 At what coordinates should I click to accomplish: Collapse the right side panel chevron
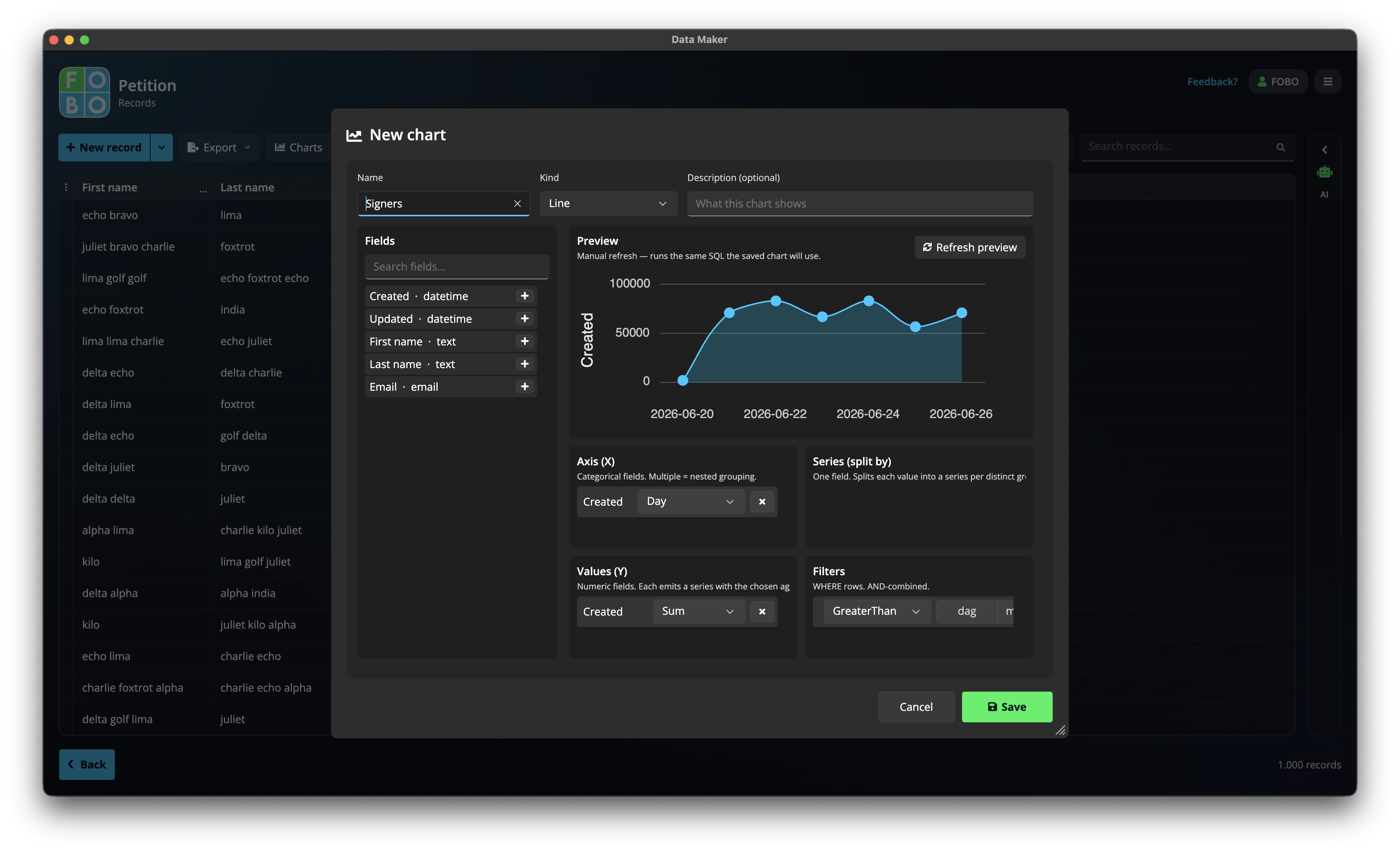[x=1324, y=150]
